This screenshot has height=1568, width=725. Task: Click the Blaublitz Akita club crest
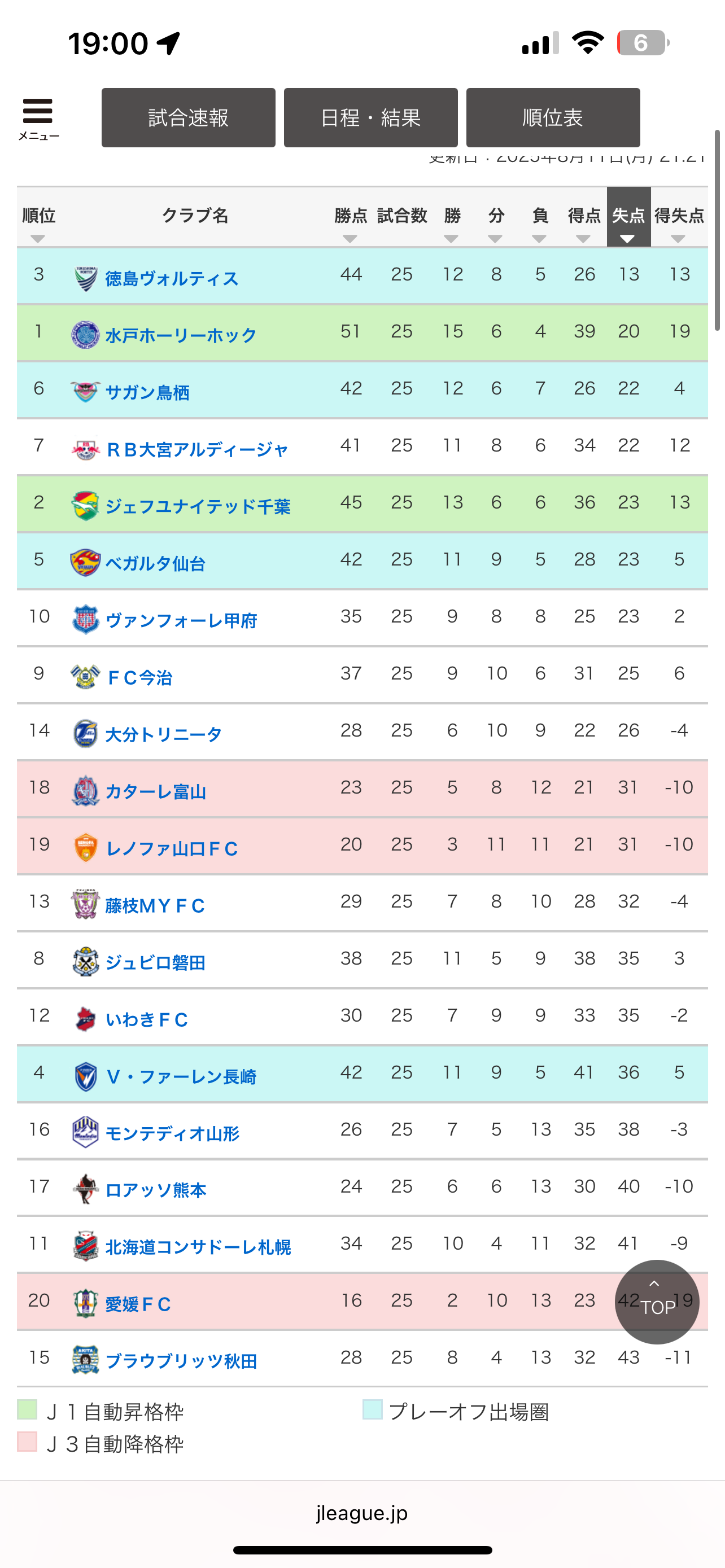pyautogui.click(x=85, y=1360)
